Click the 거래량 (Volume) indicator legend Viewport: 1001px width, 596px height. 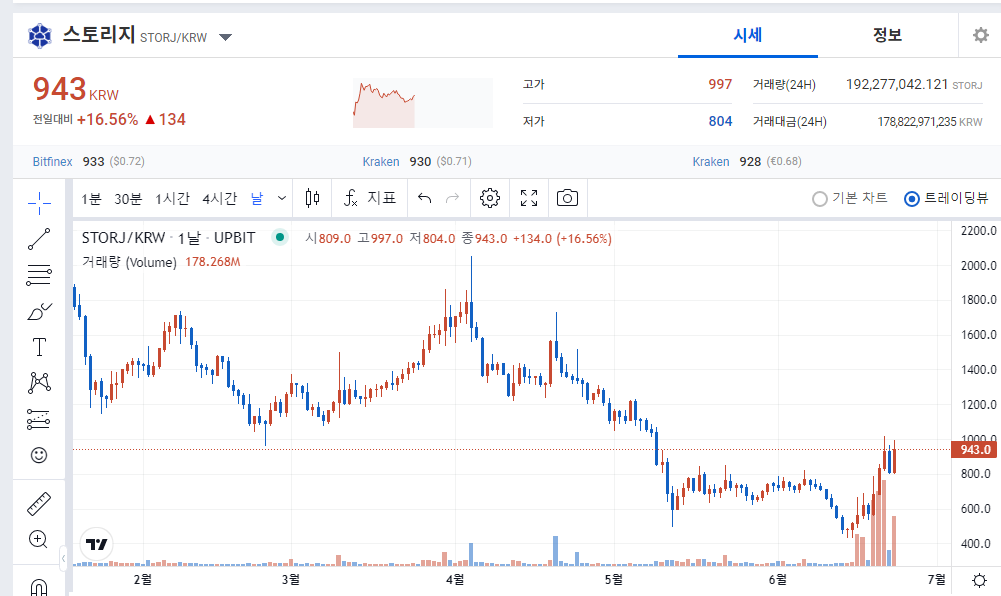[x=129, y=262]
